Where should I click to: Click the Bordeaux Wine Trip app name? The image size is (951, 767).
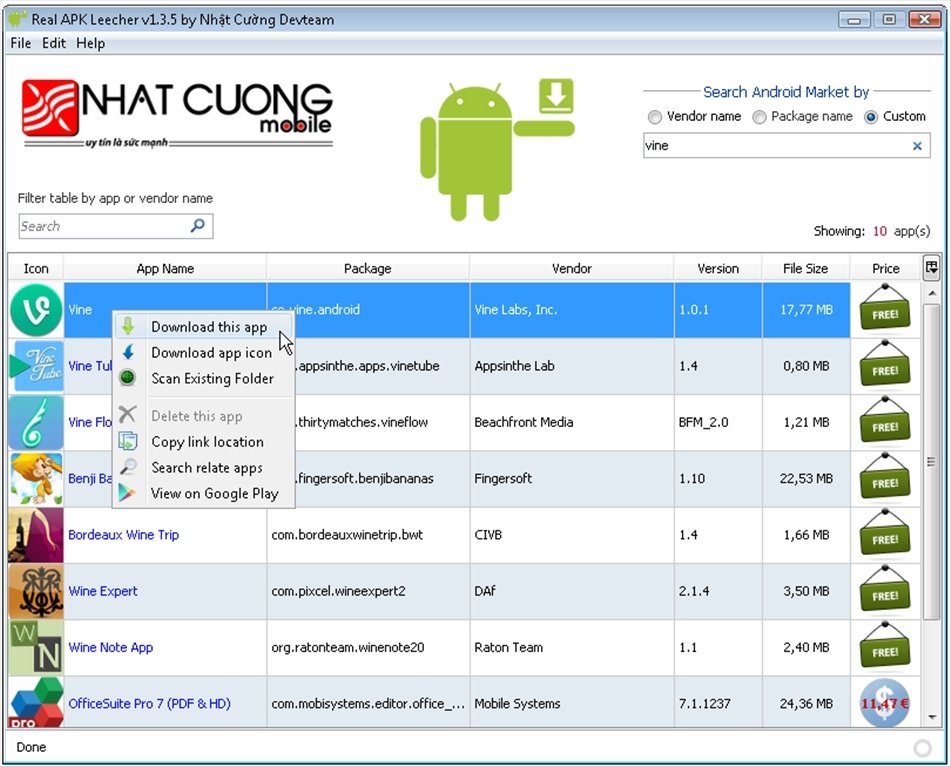tap(123, 535)
